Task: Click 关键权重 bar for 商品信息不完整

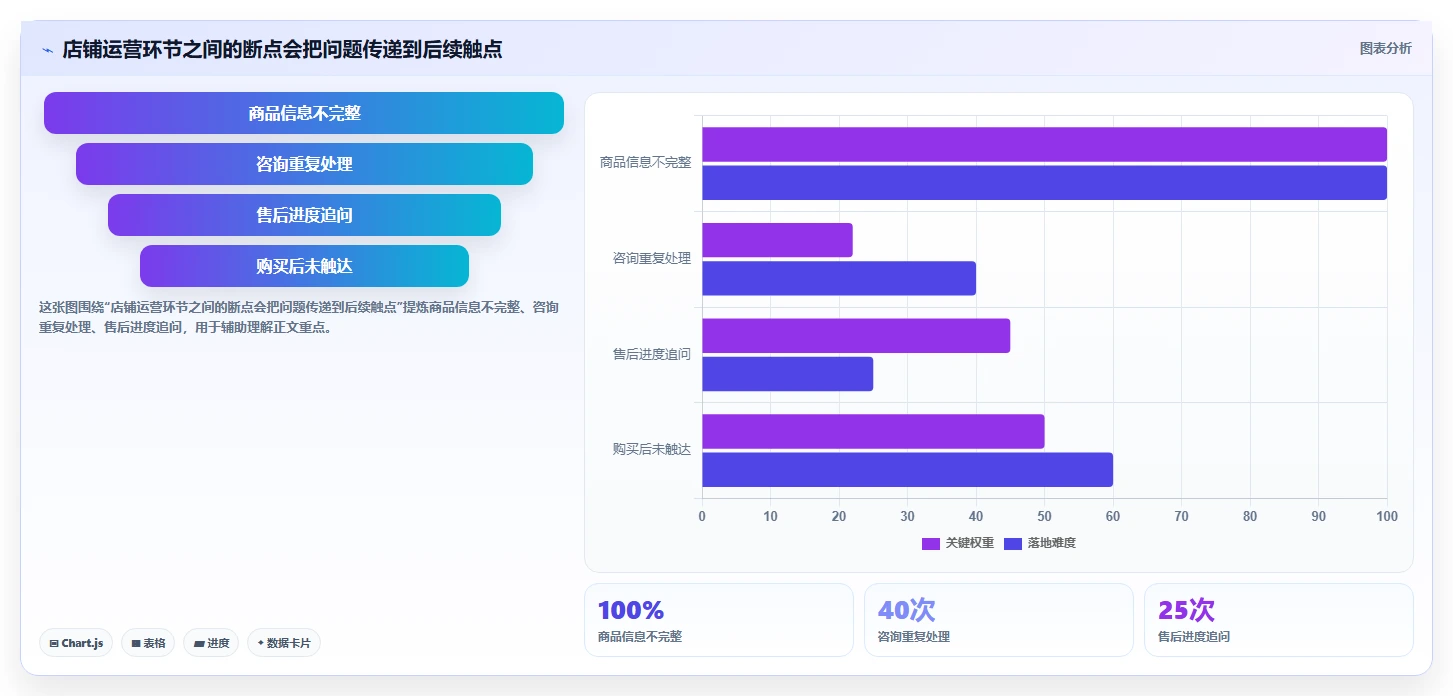Action: click(1044, 144)
